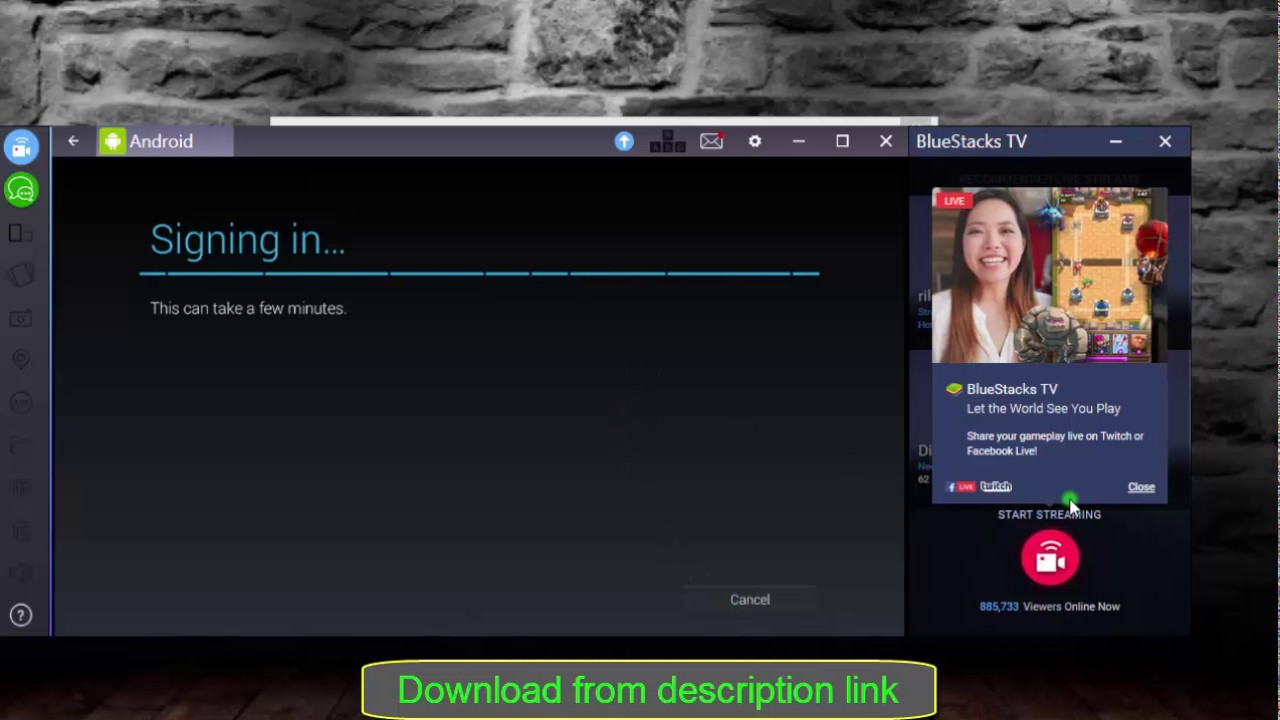The image size is (1280, 720).
Task: Click the live stream thumbnail preview
Action: click(1049, 275)
